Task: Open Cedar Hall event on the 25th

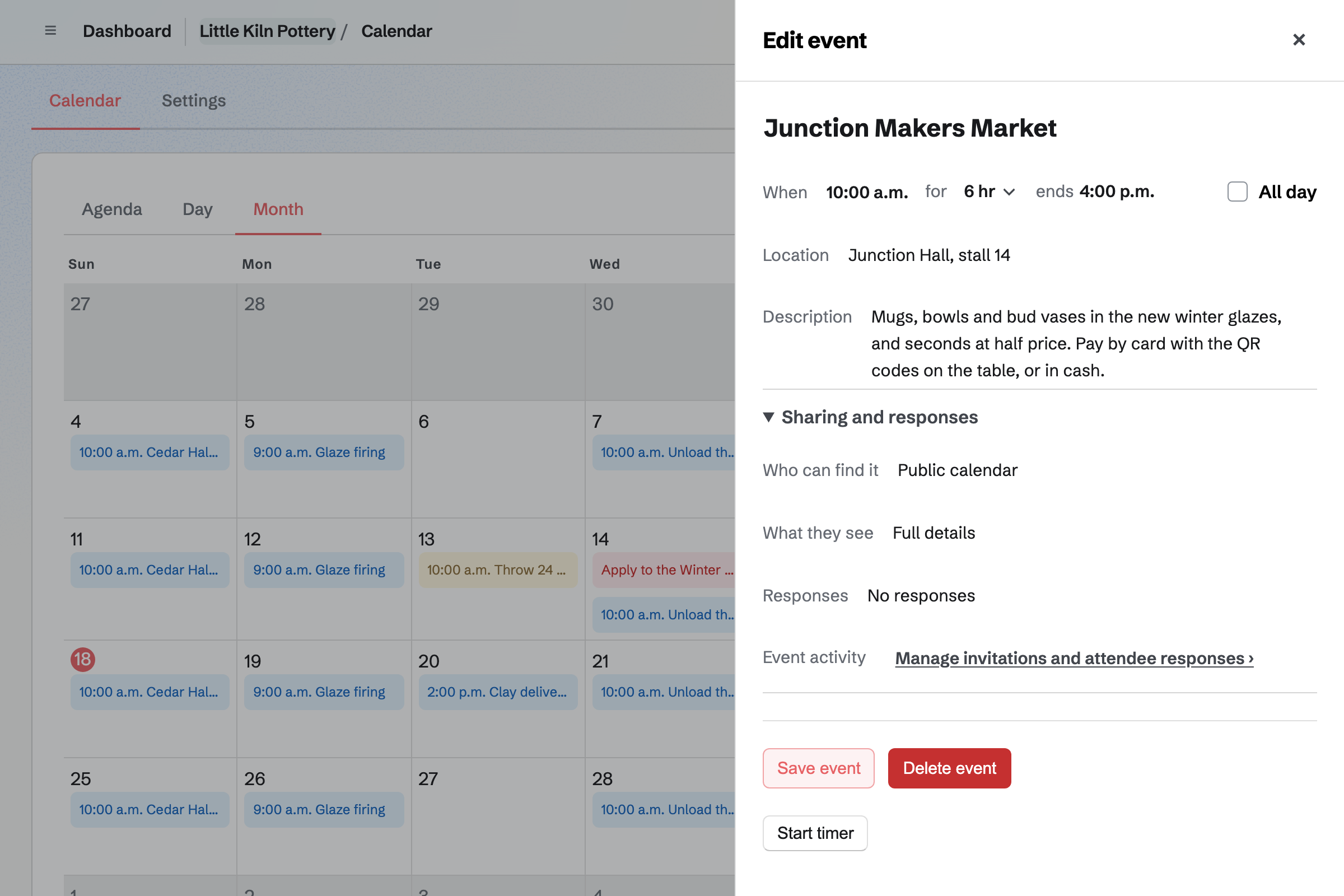Action: 150,810
